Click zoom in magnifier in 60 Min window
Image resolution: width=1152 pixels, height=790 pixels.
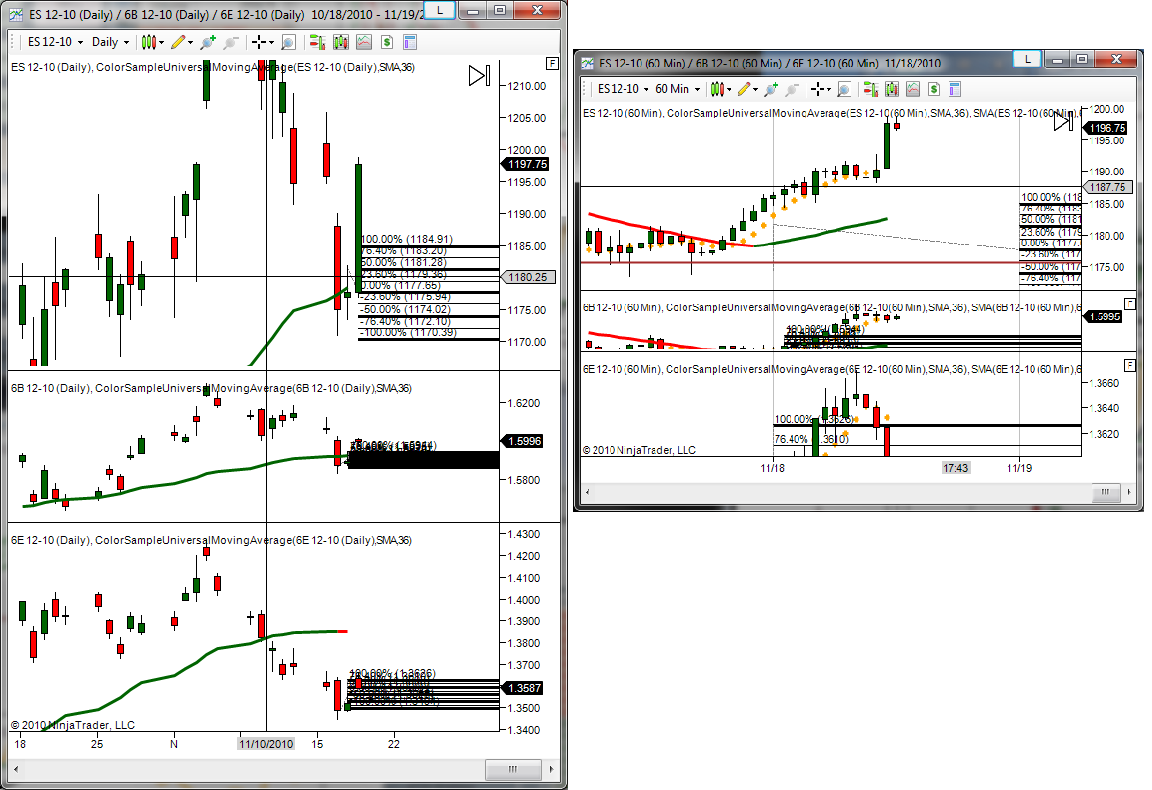coord(771,89)
